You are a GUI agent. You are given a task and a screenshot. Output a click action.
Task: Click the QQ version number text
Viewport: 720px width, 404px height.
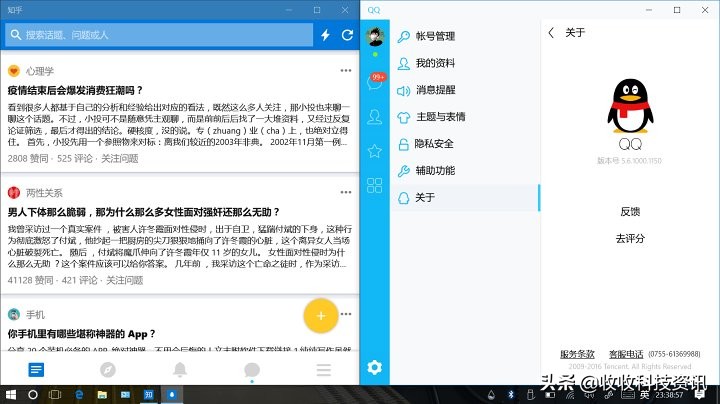(629, 161)
